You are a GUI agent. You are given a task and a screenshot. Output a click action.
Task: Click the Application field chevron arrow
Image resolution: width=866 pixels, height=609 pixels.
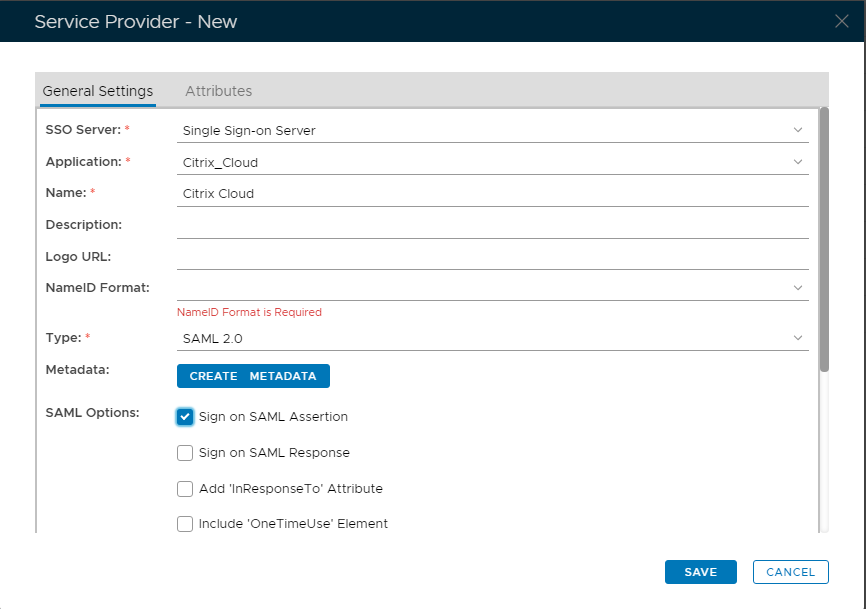(798, 162)
